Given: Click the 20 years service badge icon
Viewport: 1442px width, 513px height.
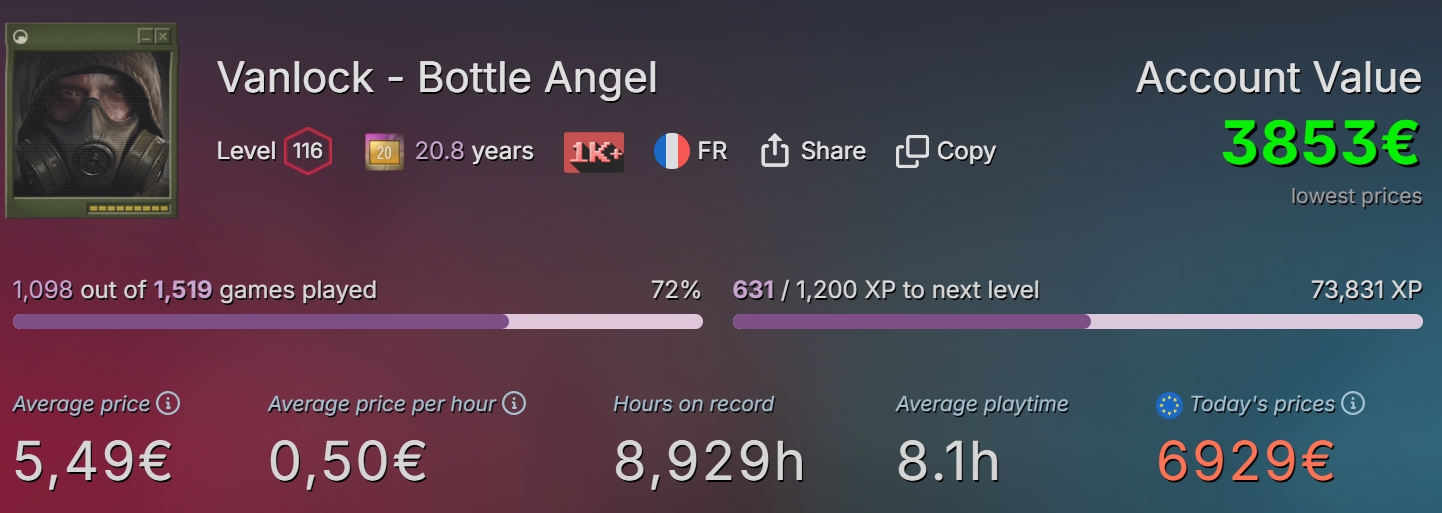Looking at the screenshot, I should pyautogui.click(x=384, y=152).
